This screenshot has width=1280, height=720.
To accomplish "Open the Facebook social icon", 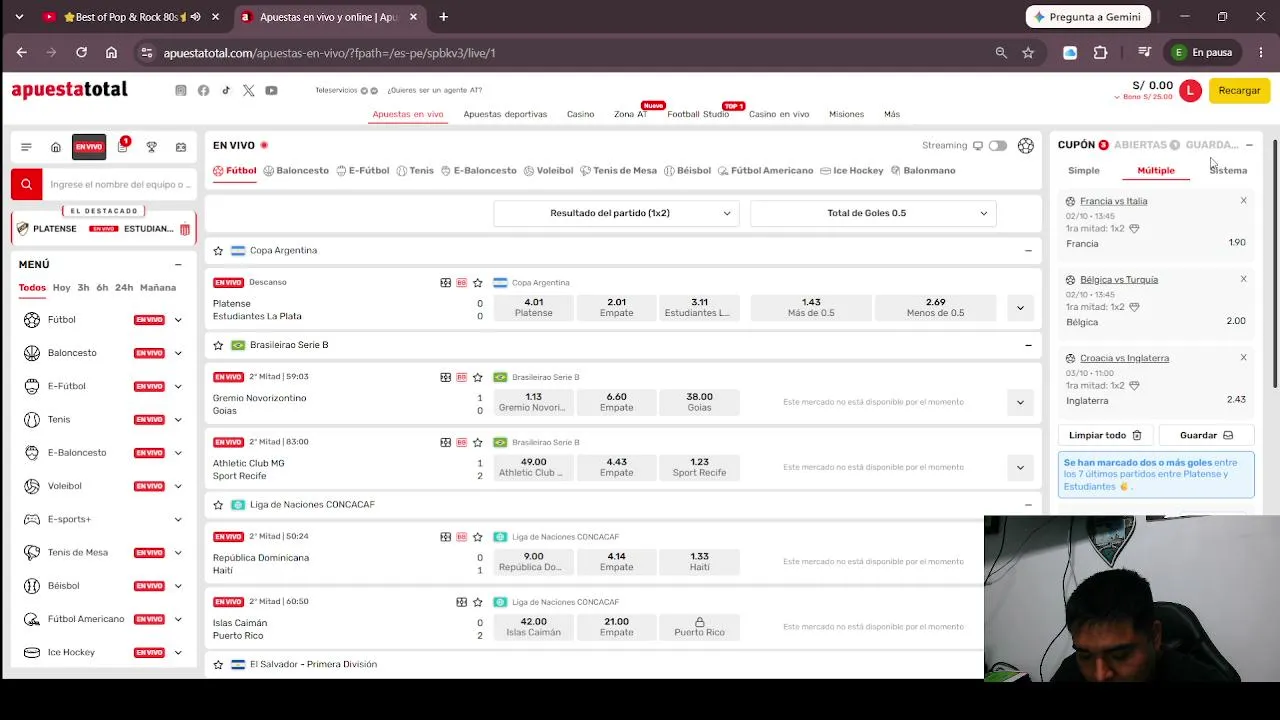I will [x=203, y=90].
